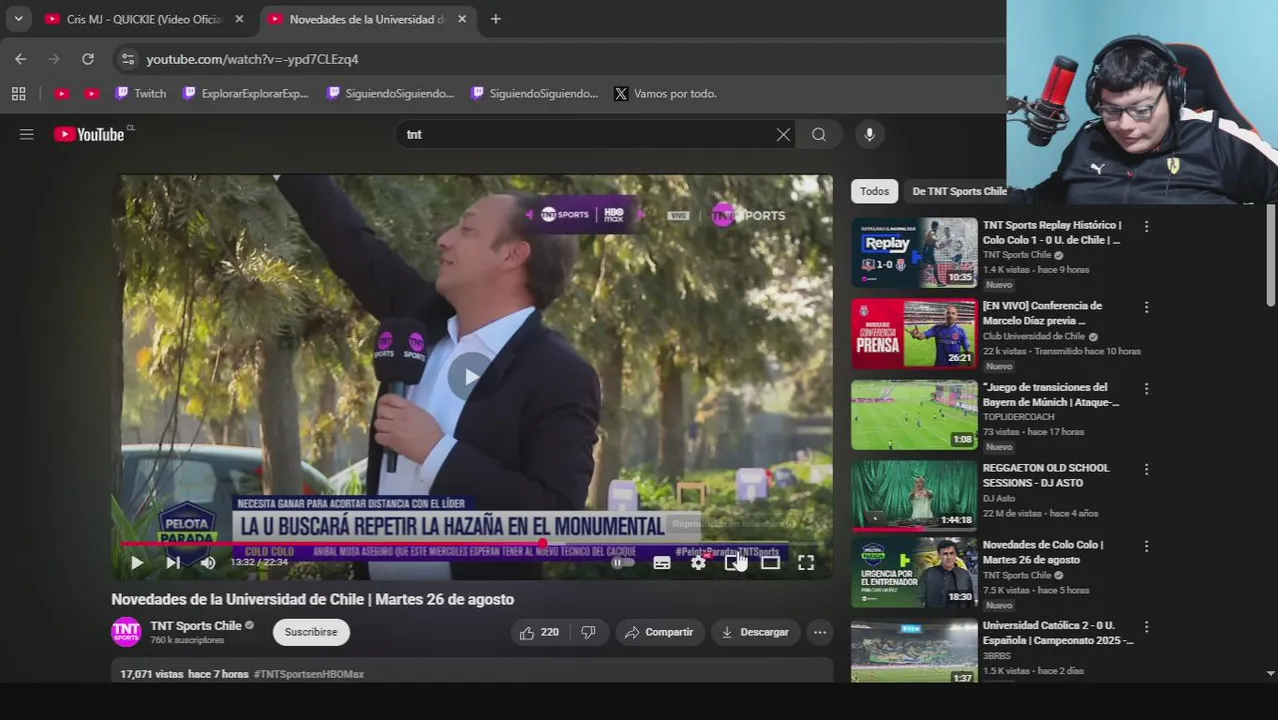Open first YouTube bookmark icon

click(61, 93)
